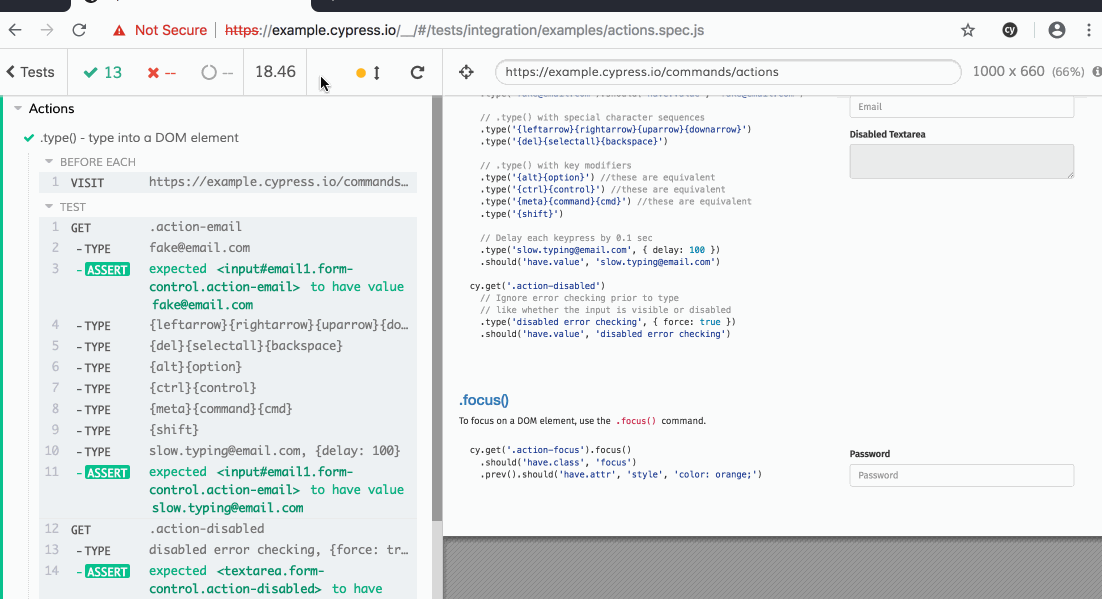Click the command log vertical scrollbar
1102x599 pixels.
(x=437, y=309)
